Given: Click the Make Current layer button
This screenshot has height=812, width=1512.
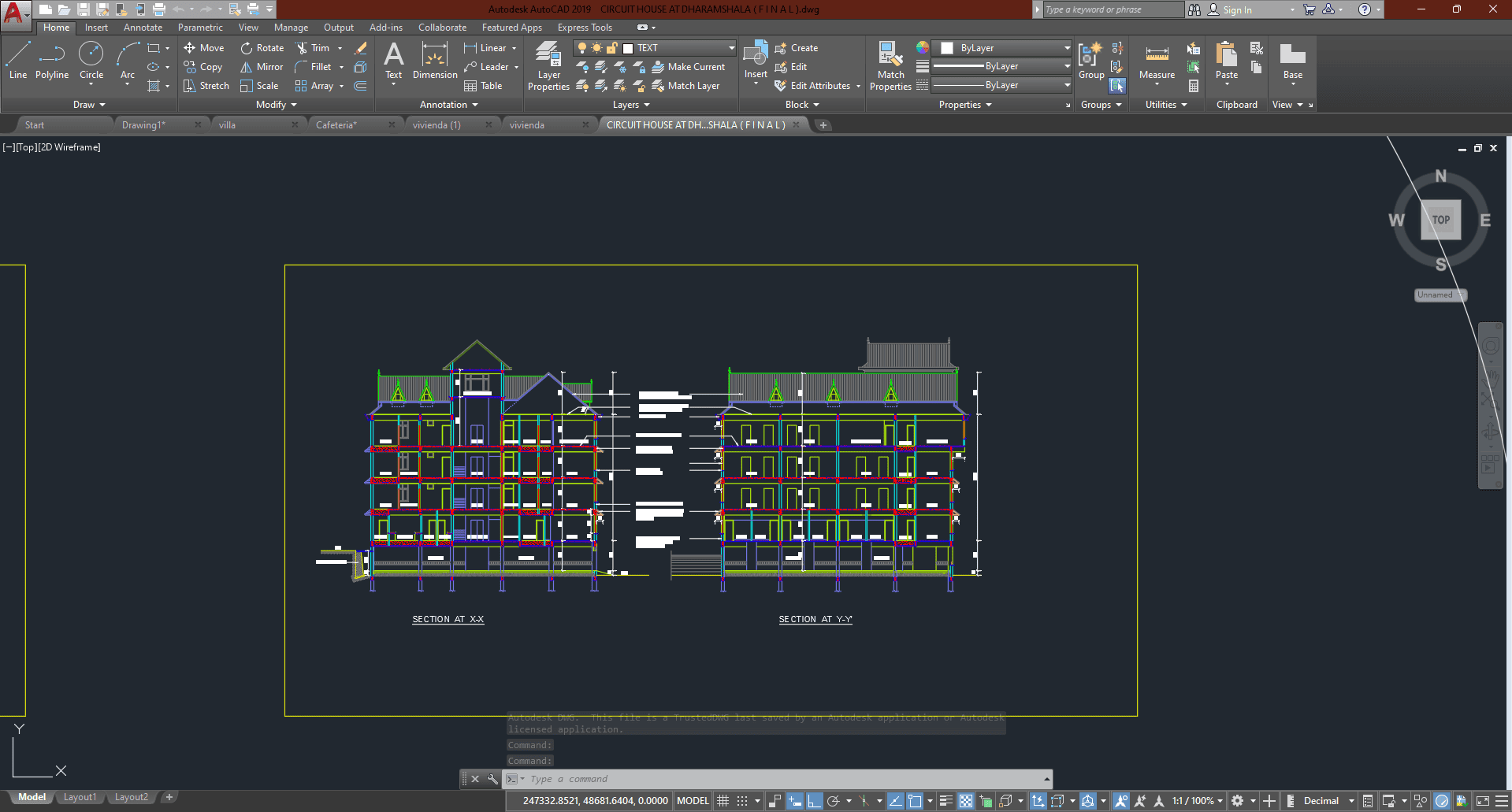Looking at the screenshot, I should [x=688, y=67].
